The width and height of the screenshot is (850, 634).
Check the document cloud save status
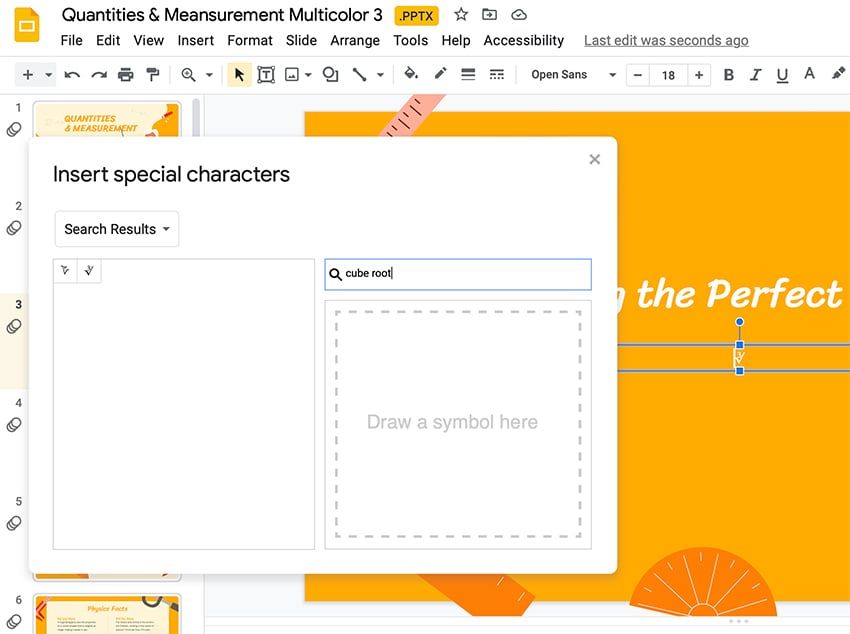tap(518, 14)
